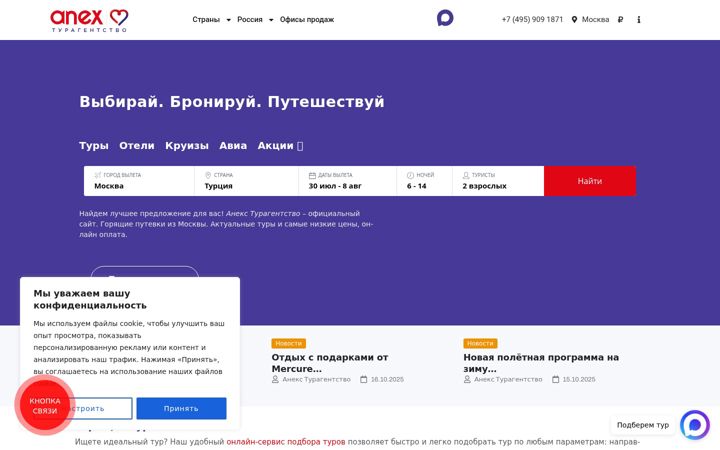Open the Туристы 2 взрослых selector
Image resolution: width=720 pixels, height=450 pixels.
498,181
